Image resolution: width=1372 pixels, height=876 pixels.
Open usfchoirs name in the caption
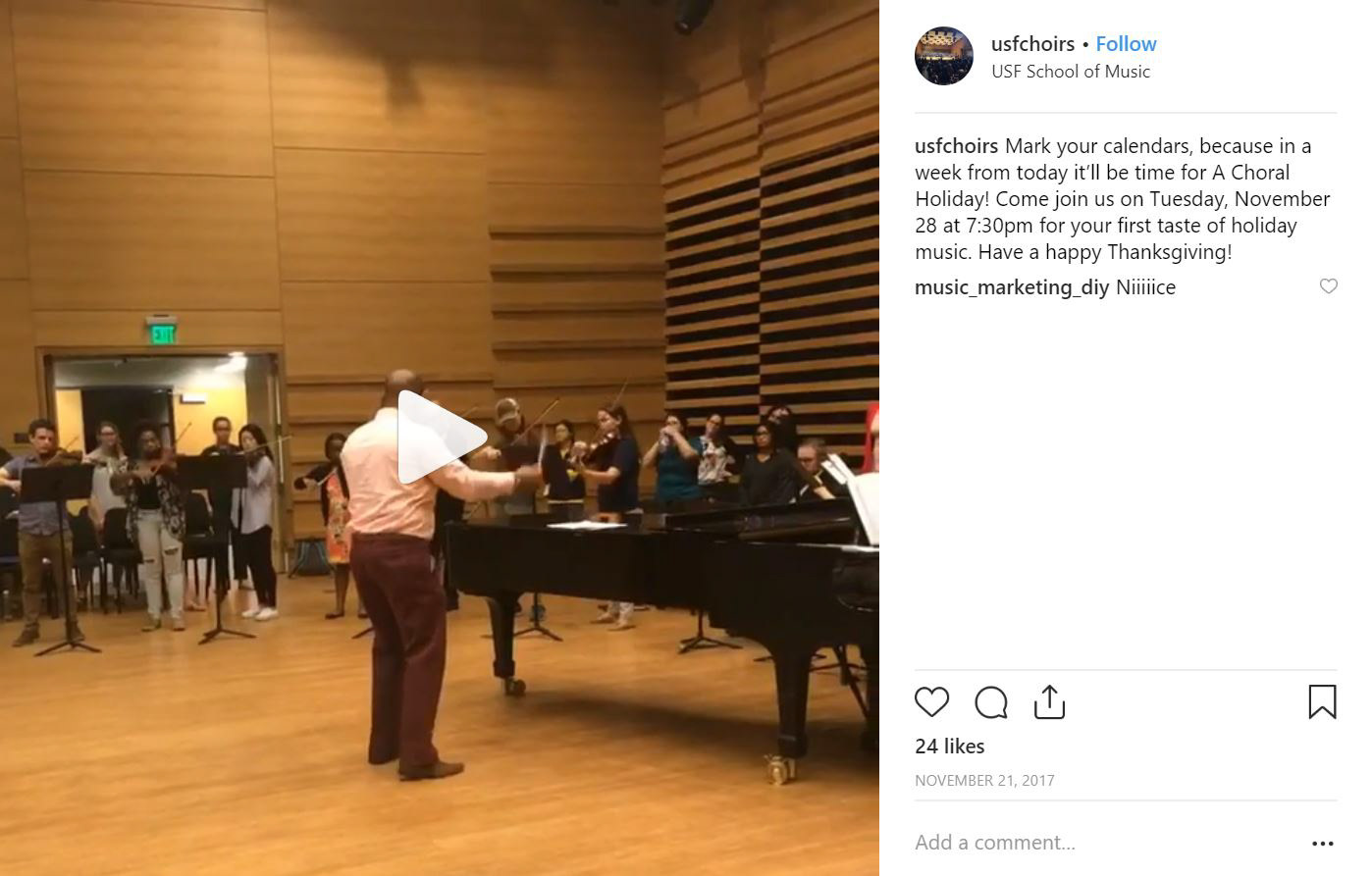(x=957, y=146)
